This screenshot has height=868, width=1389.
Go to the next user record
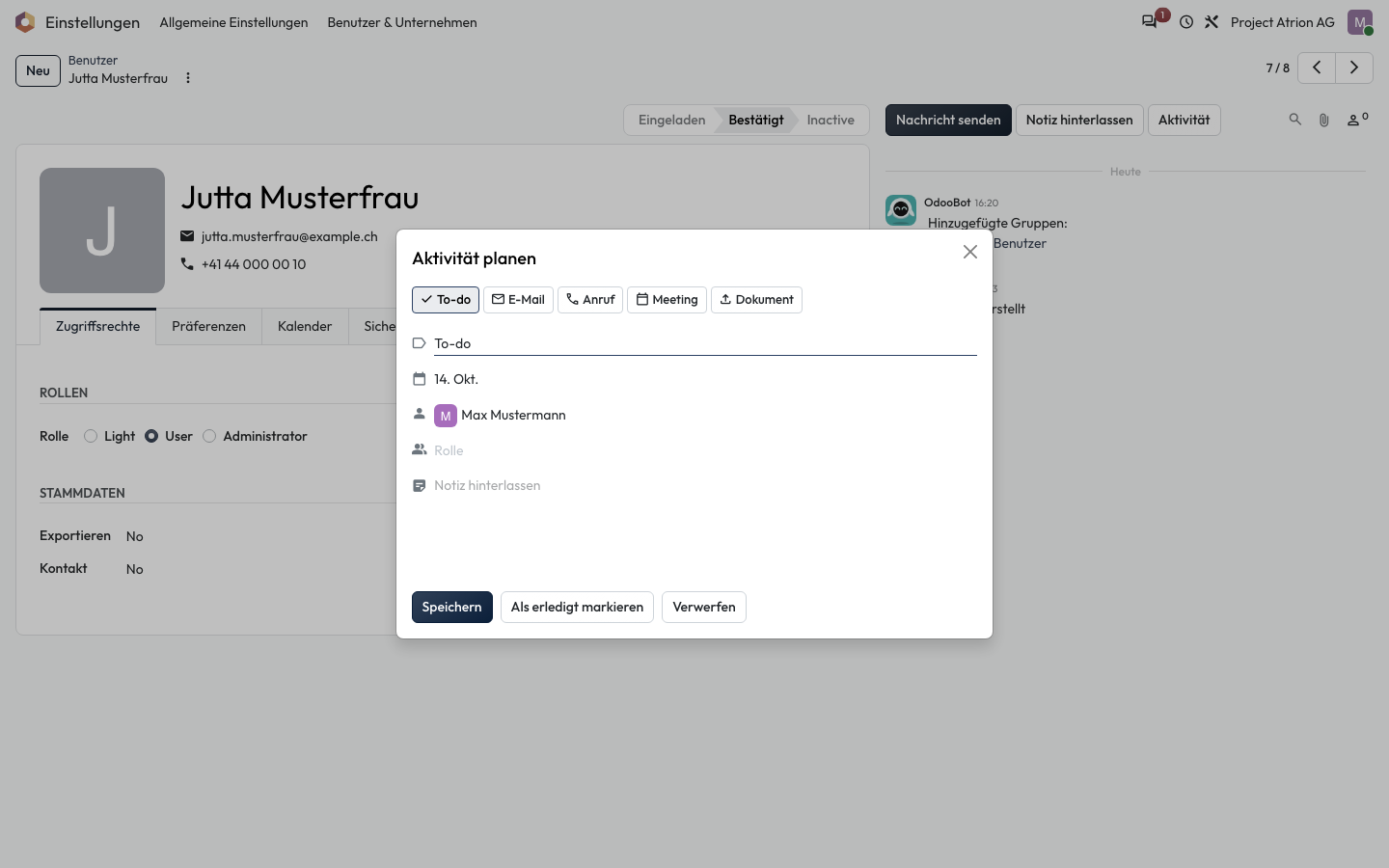click(x=1354, y=68)
